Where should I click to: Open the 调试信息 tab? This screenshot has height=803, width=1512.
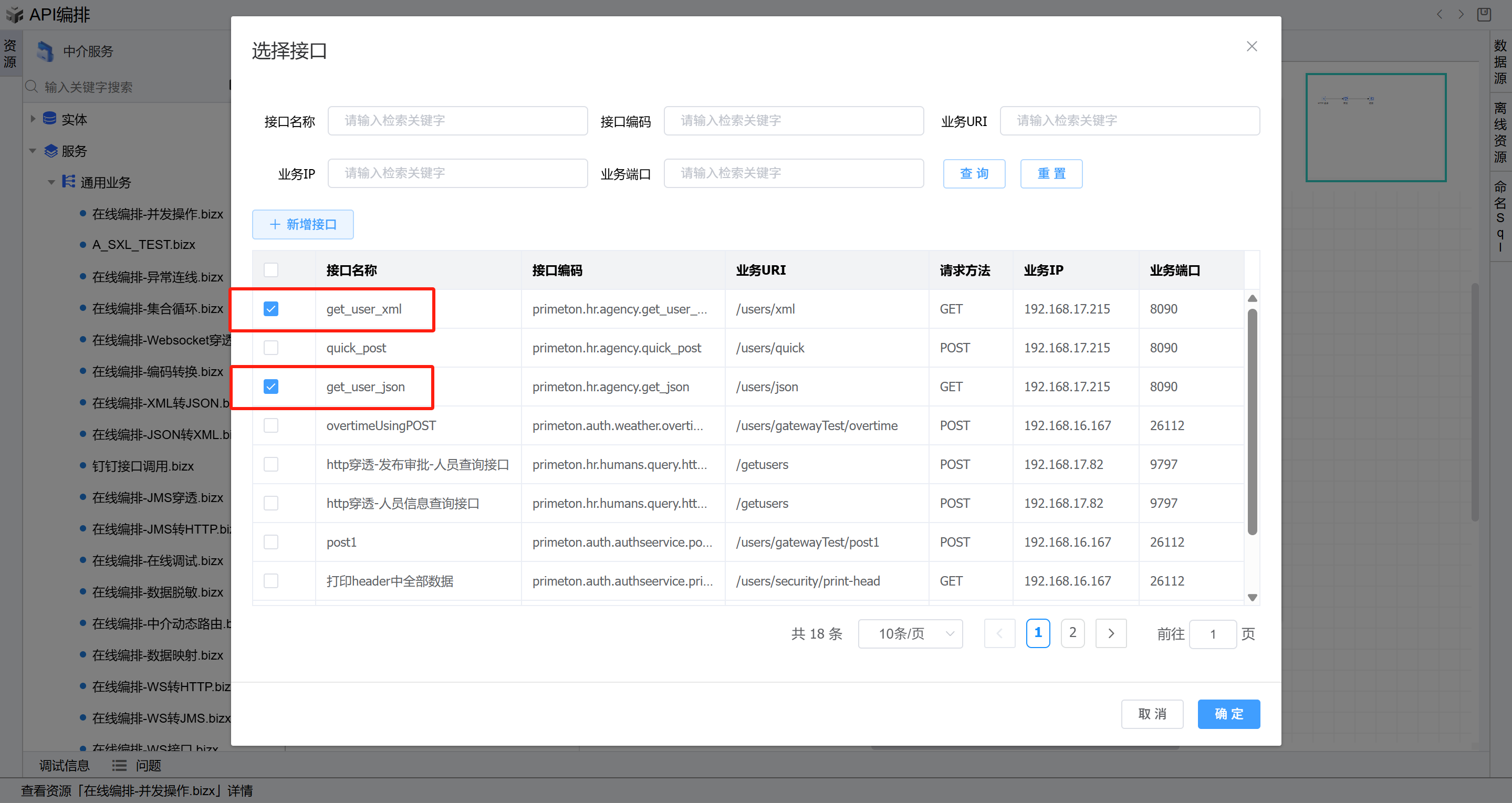click(x=65, y=765)
